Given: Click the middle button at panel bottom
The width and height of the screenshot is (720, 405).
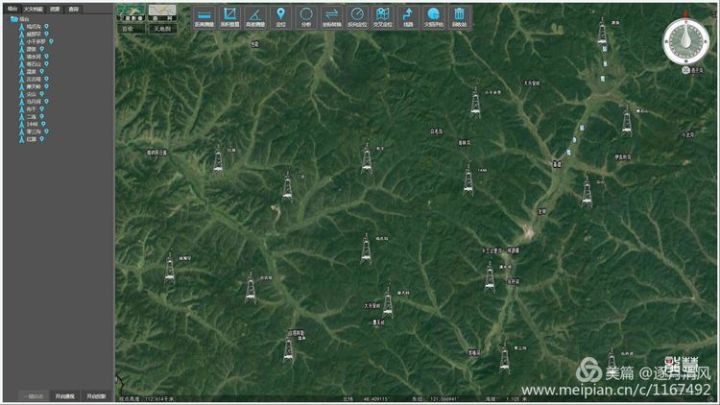Looking at the screenshot, I should pos(64,395).
